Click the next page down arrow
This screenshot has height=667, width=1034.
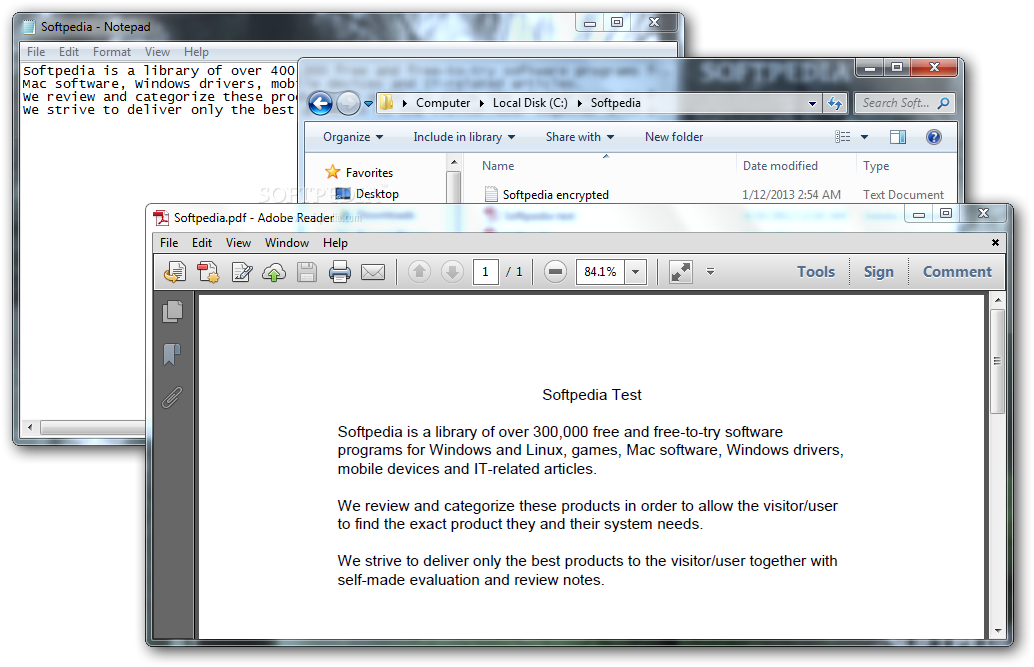pyautogui.click(x=452, y=272)
